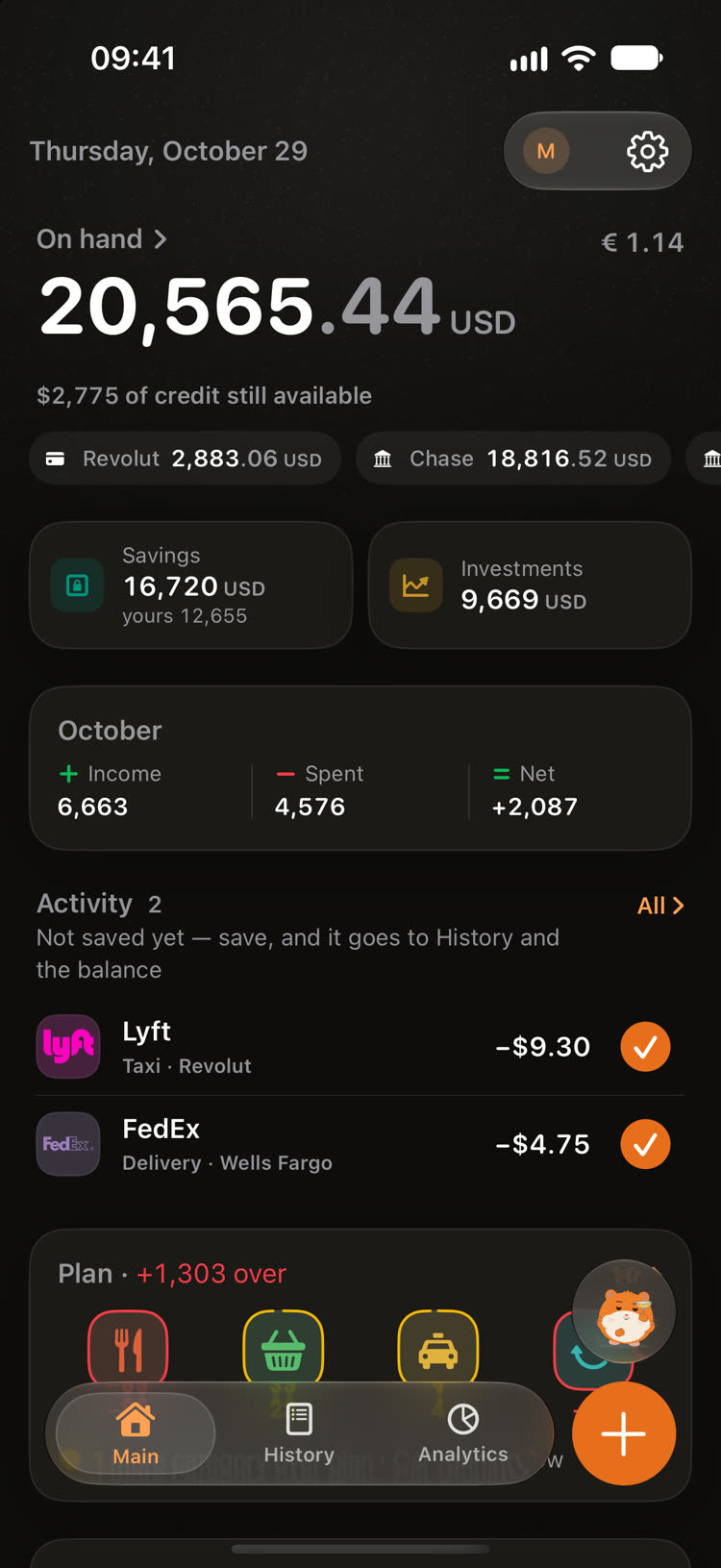Tap the orange plus add button
This screenshot has height=1568, width=721.
[624, 1433]
